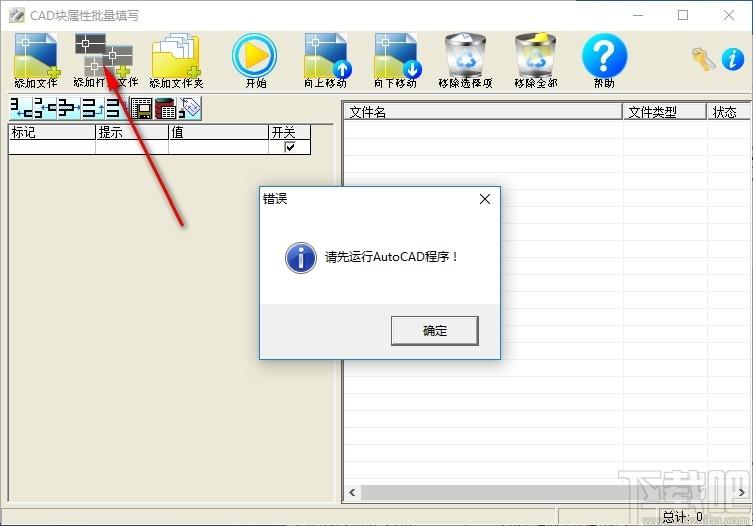Viewport: 753px width, 526px height.
Task: Click the 提示 column header
Action: tap(132, 132)
